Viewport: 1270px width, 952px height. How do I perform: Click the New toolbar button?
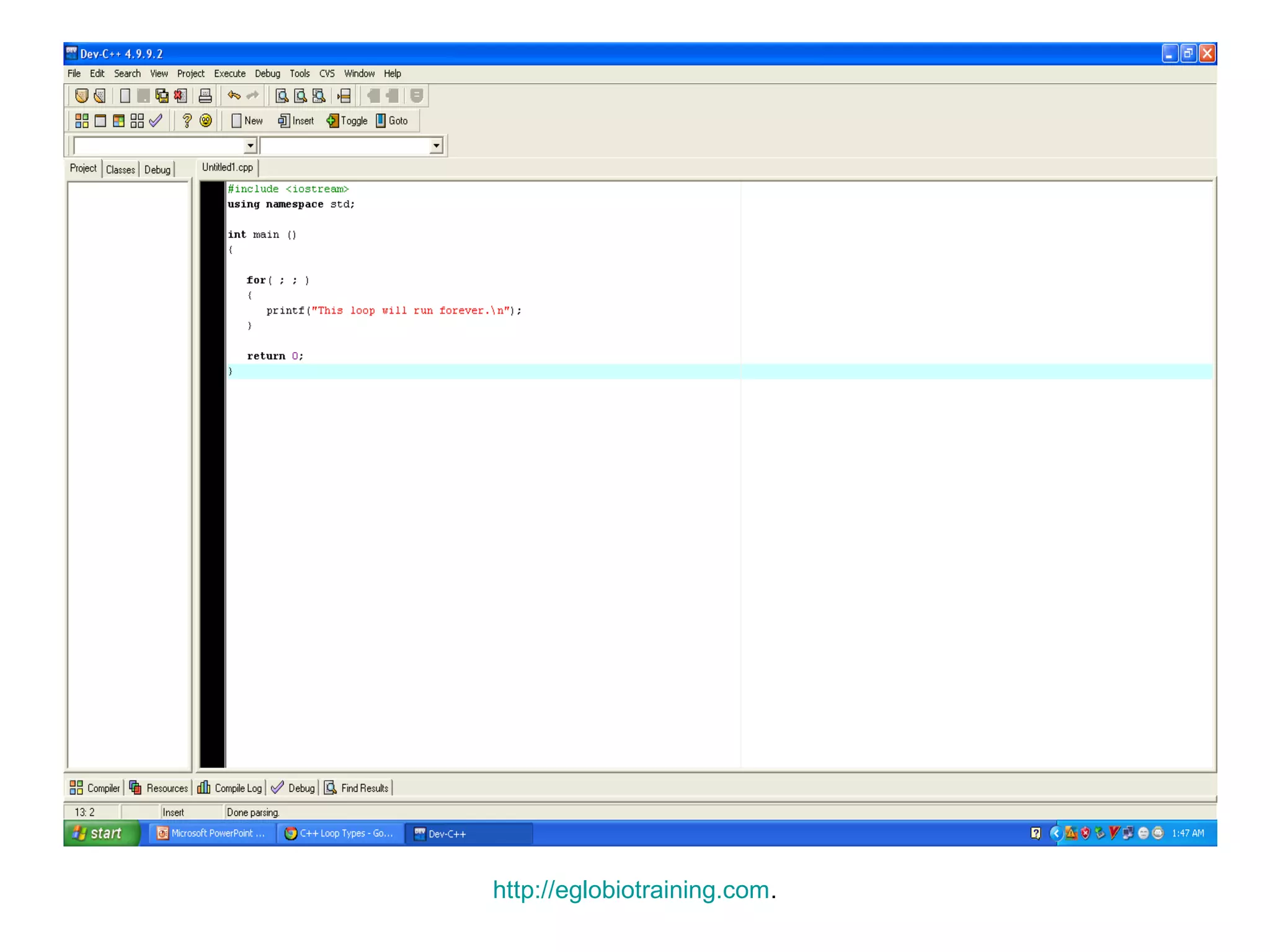tap(247, 121)
